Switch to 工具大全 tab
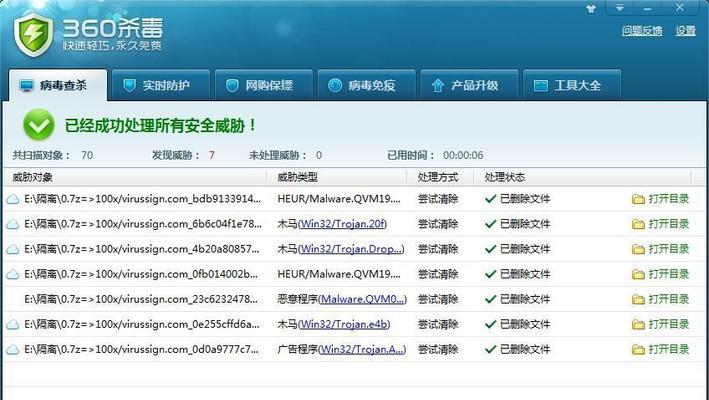 click(572, 85)
